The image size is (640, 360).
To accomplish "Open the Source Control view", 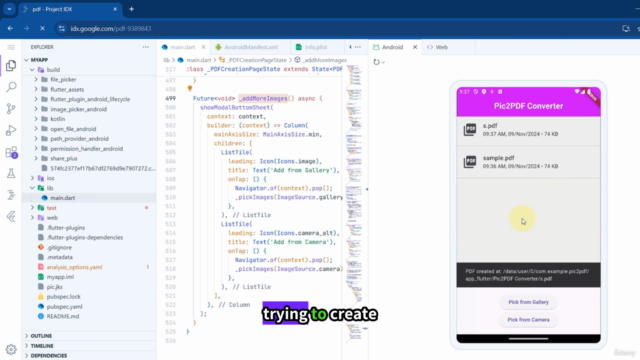I will pyautogui.click(x=11, y=109).
